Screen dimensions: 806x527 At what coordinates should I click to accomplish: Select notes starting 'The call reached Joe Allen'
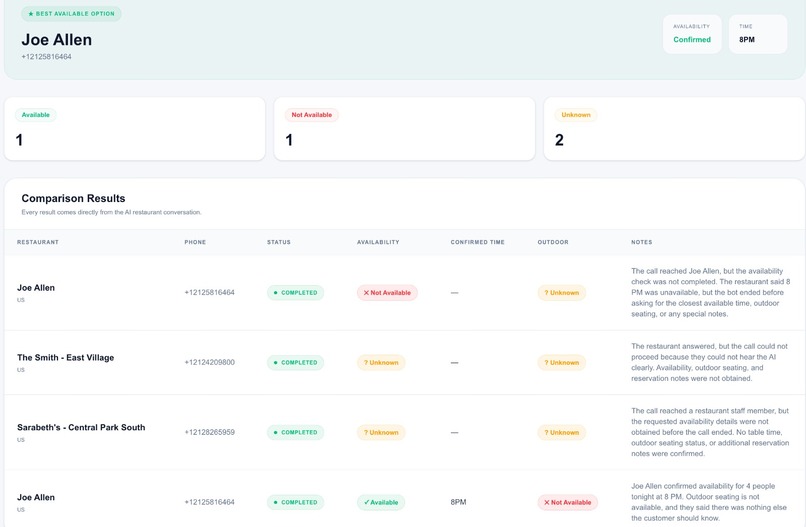pyautogui.click(x=710, y=293)
